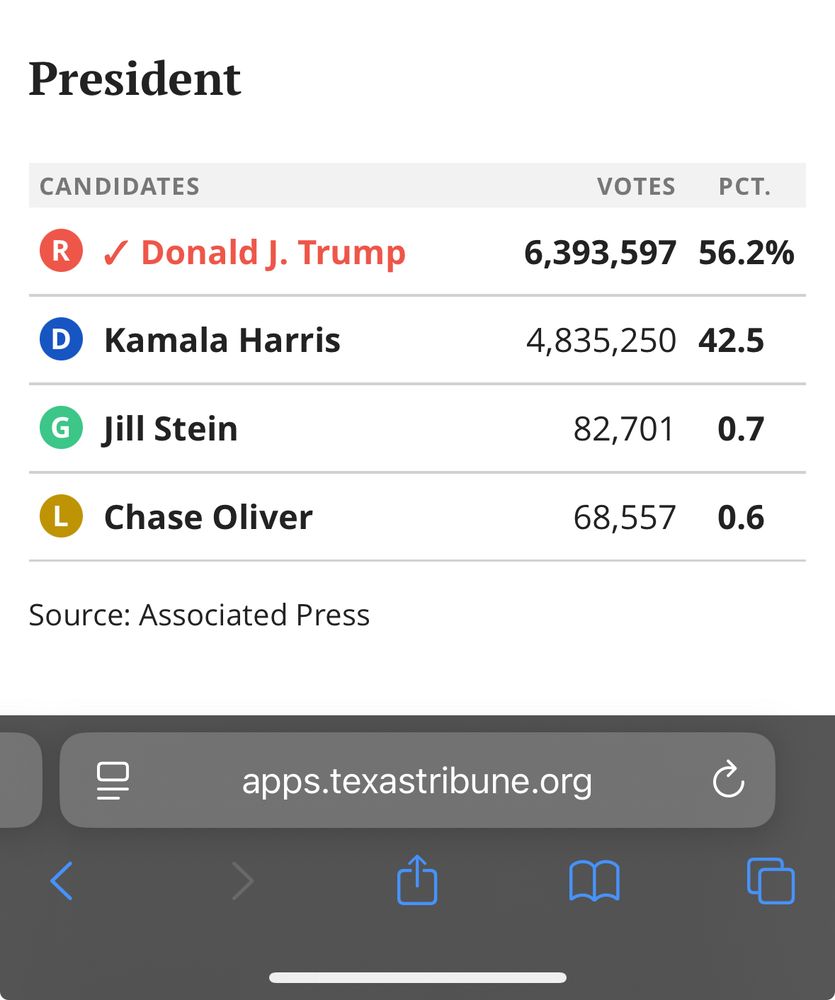835x1000 pixels.
Task: Reload the apps.texastribune.org page
Action: (728, 781)
